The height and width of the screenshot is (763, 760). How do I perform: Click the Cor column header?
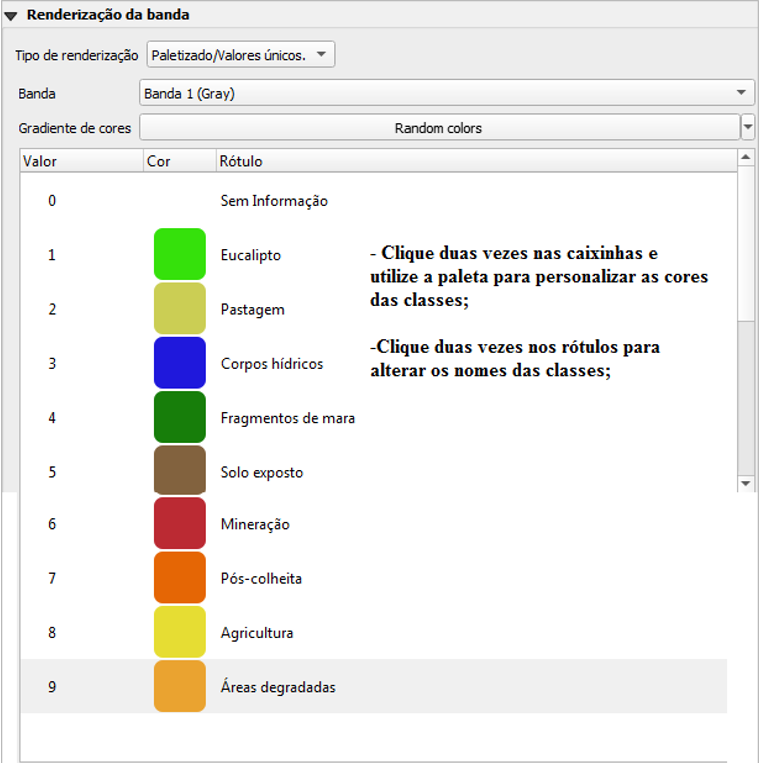click(x=180, y=161)
